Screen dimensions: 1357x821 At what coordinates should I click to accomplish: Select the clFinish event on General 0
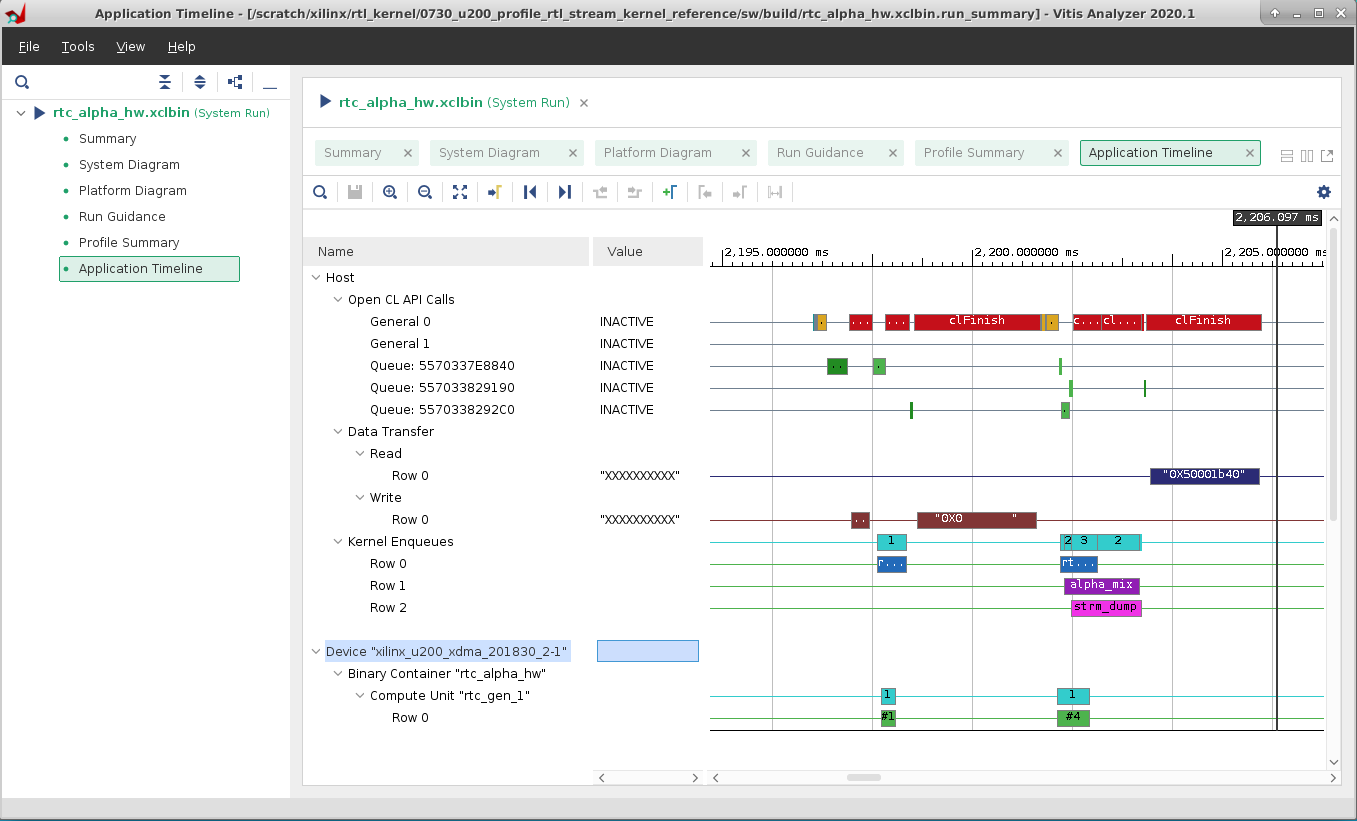click(x=975, y=321)
